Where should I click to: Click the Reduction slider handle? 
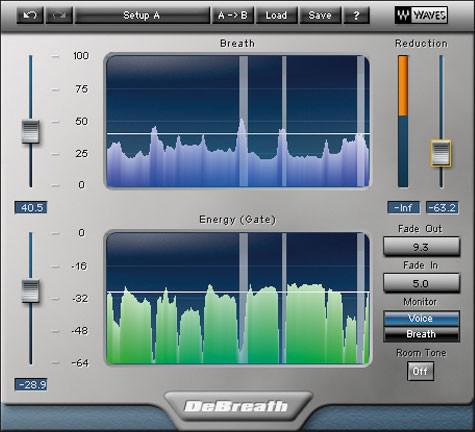(x=441, y=153)
